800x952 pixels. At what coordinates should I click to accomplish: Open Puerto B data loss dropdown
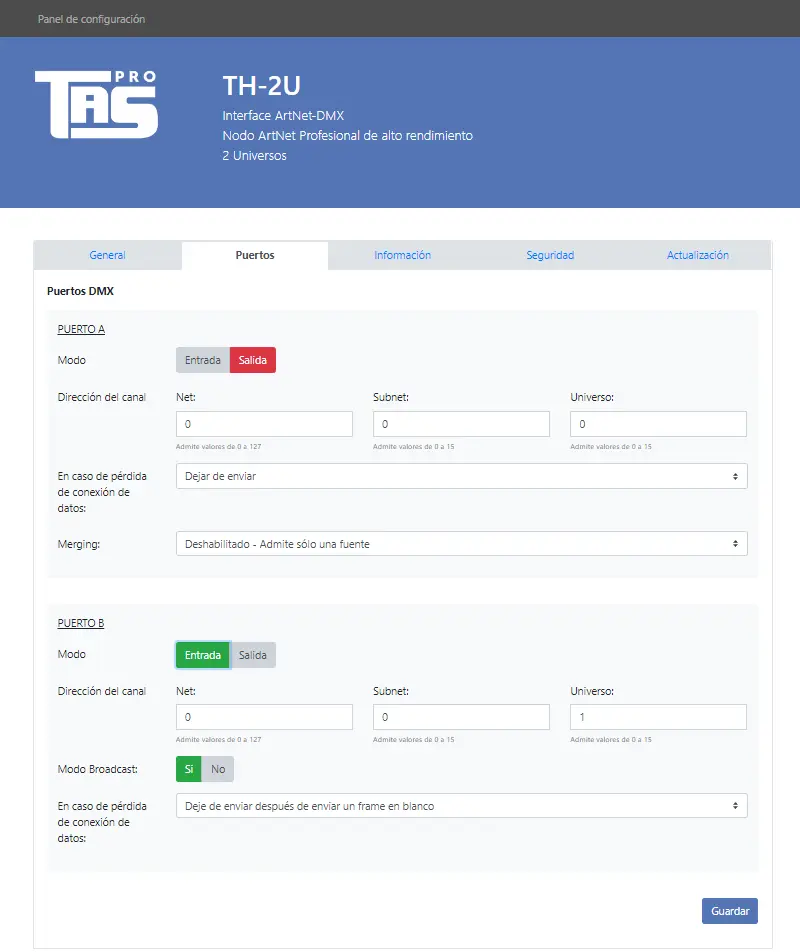point(461,806)
